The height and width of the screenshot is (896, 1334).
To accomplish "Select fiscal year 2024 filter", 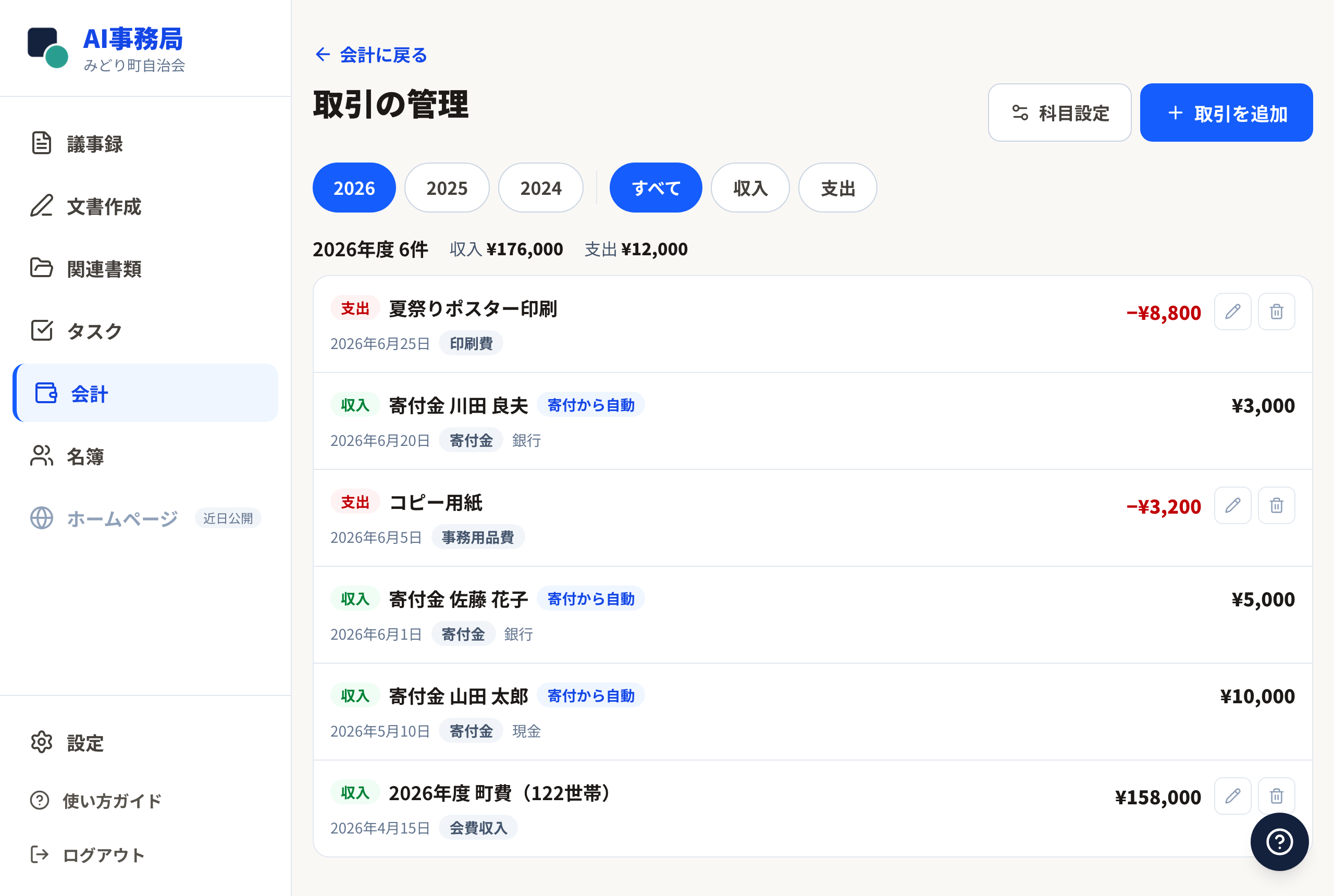I will [541, 188].
